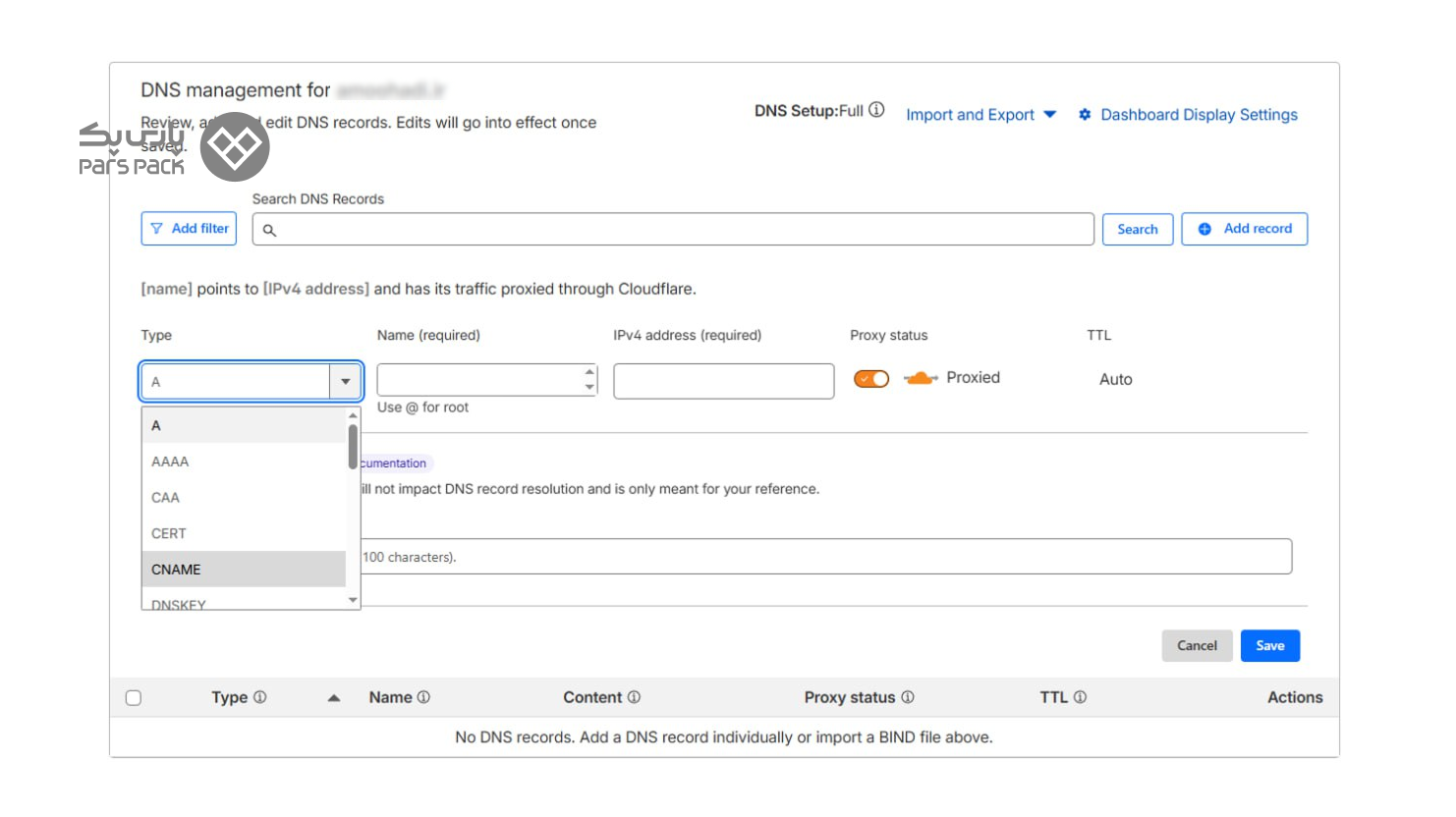Click the Name column info icon
The width and height of the screenshot is (1456, 817).
pyautogui.click(x=423, y=697)
